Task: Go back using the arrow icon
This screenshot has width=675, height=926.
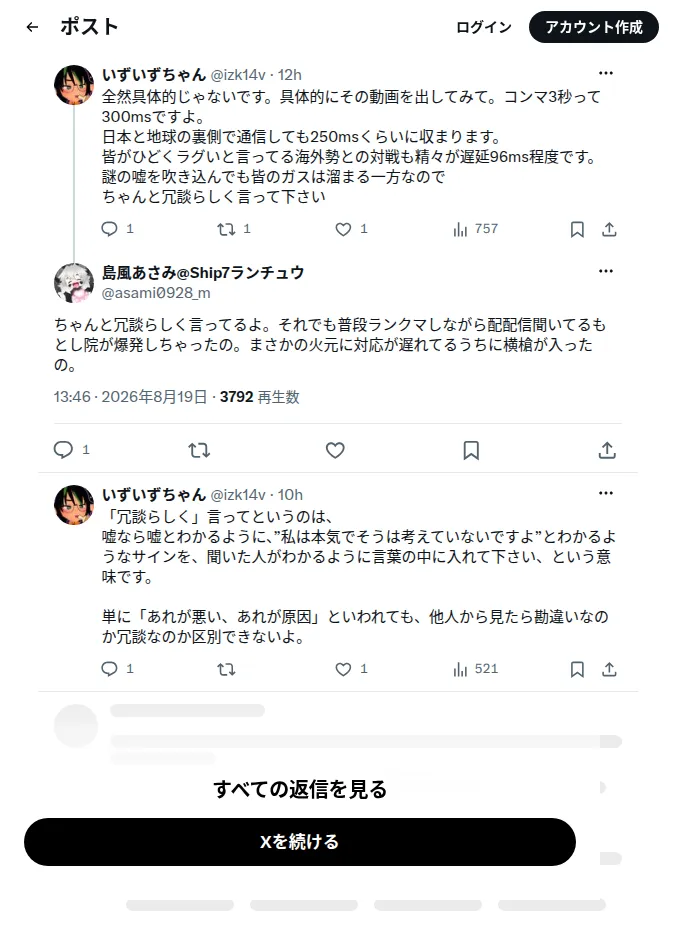Action: 32,27
